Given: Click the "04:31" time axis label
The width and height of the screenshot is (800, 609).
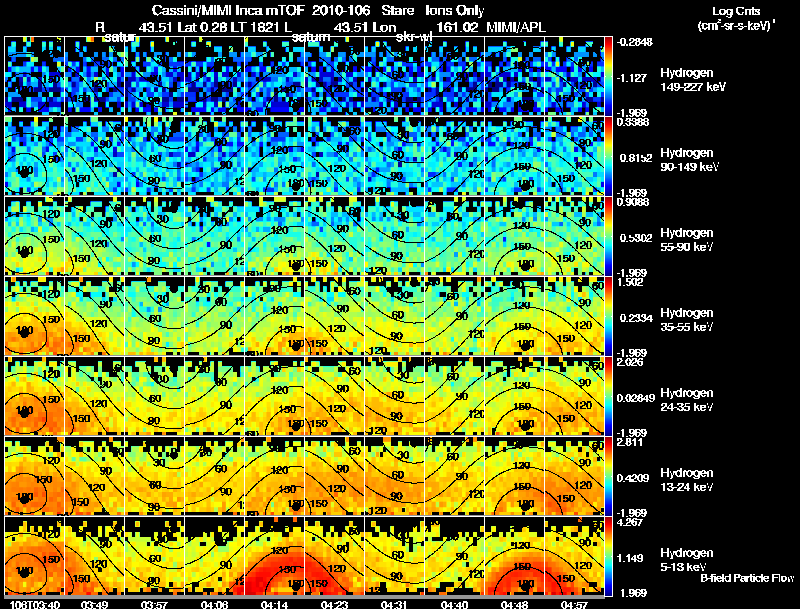Looking at the screenshot, I should (x=394, y=604).
